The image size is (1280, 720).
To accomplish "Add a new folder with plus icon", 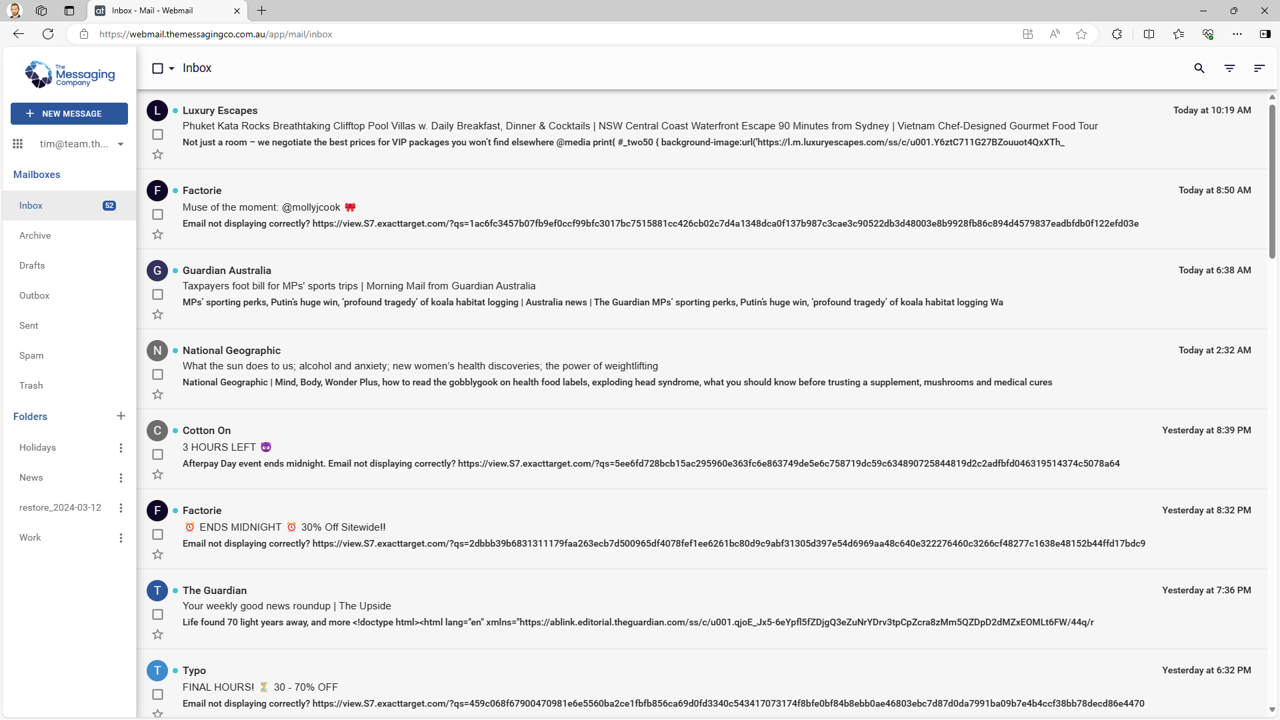I will pos(121,416).
